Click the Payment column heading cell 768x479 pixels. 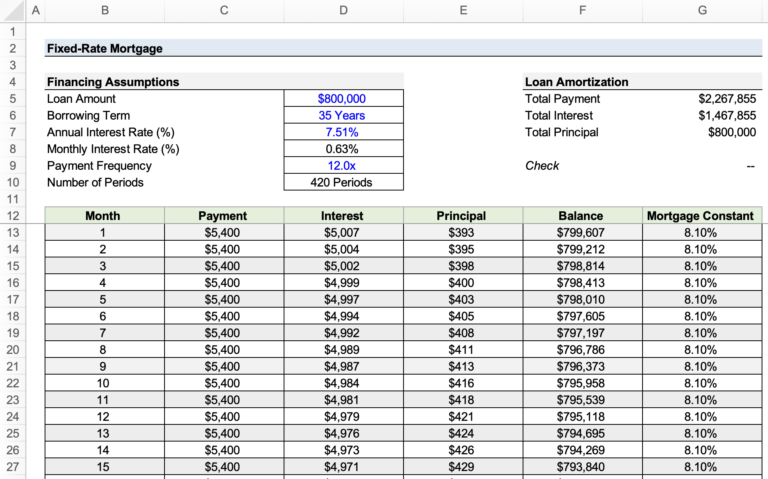[x=224, y=216]
